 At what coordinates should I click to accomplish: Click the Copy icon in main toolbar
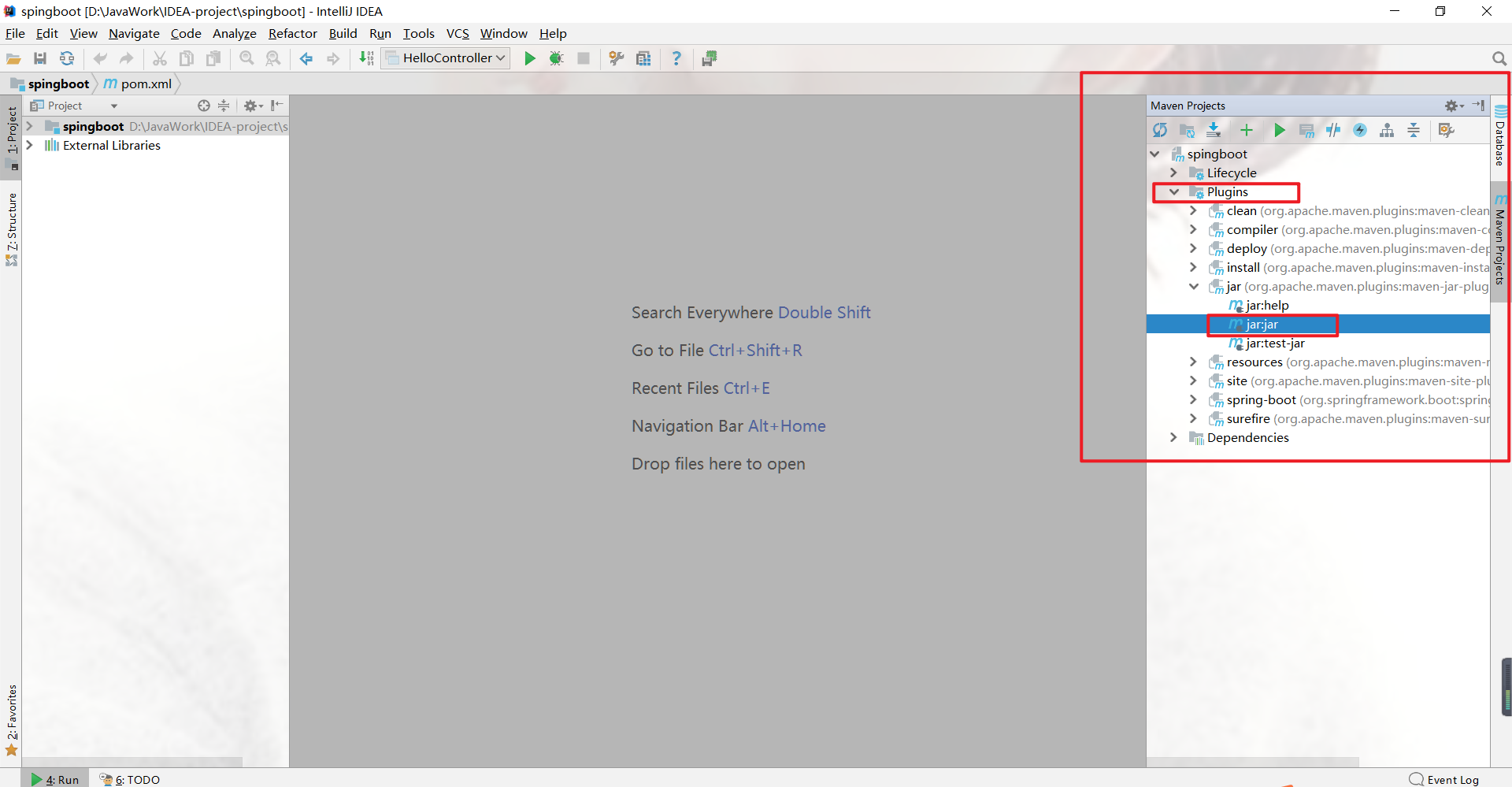click(x=187, y=58)
